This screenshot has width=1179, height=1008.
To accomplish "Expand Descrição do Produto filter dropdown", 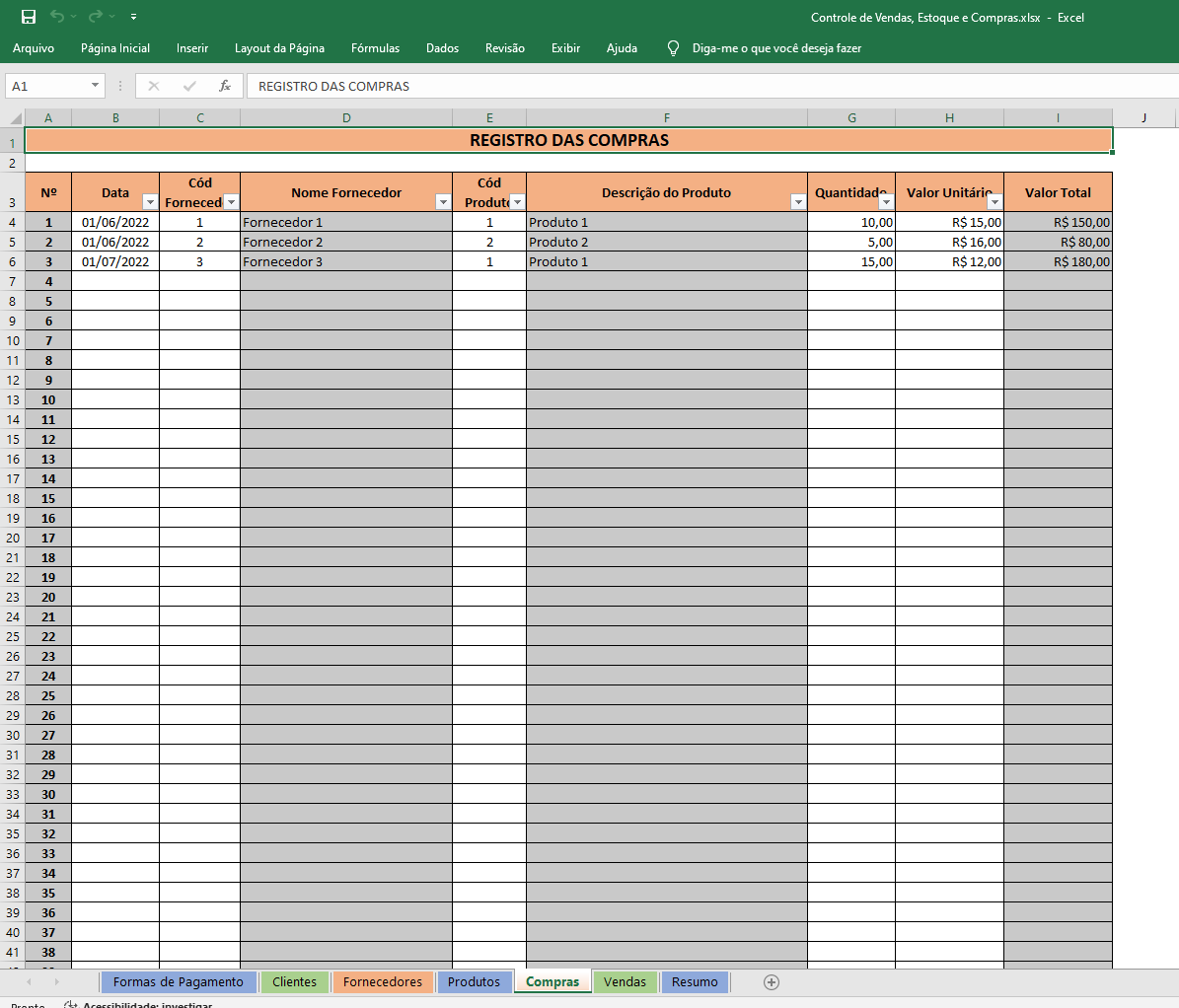I will [x=797, y=202].
